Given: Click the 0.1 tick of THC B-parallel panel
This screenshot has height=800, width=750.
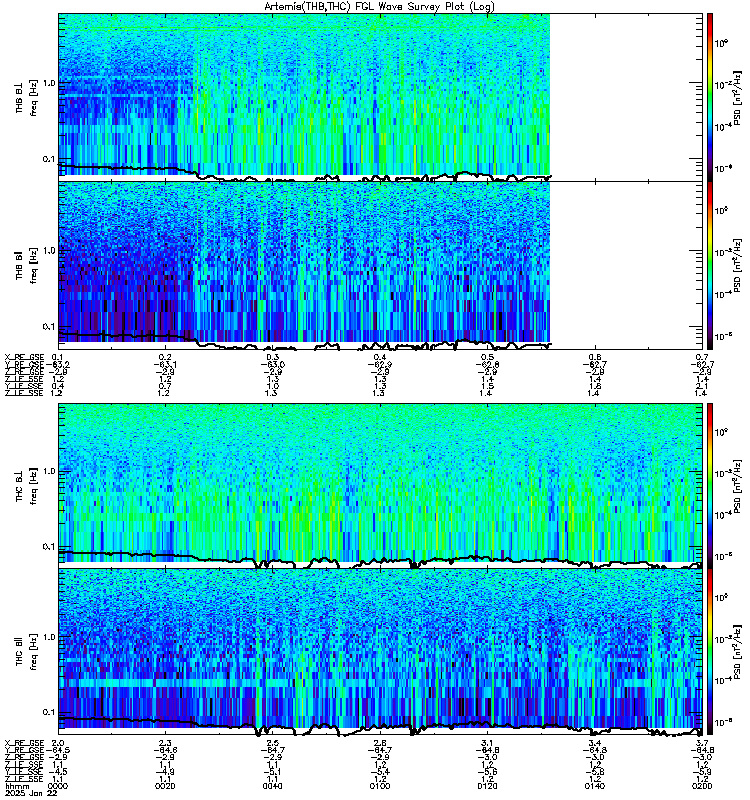Looking at the screenshot, I should tap(49, 712).
